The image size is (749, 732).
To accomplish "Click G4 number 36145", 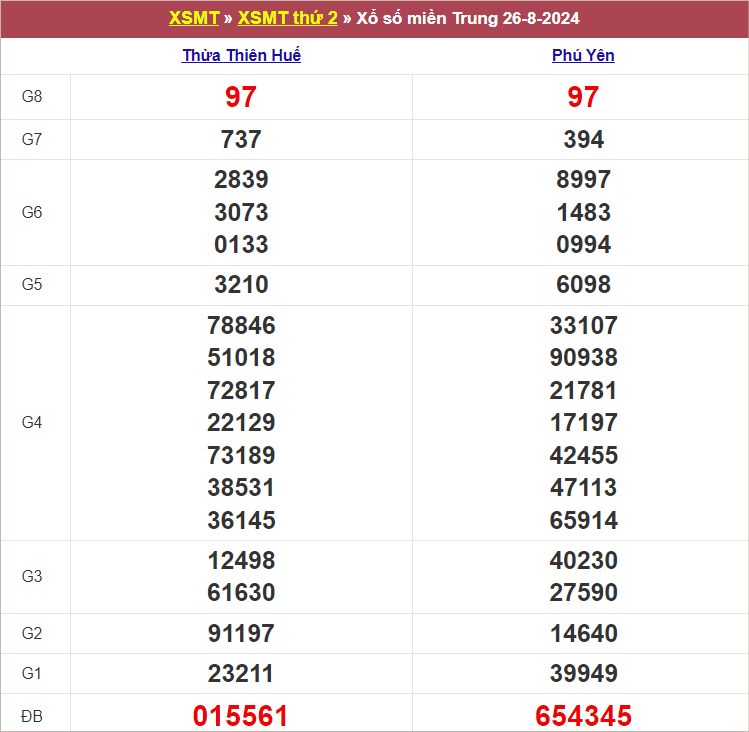I will [241, 520].
